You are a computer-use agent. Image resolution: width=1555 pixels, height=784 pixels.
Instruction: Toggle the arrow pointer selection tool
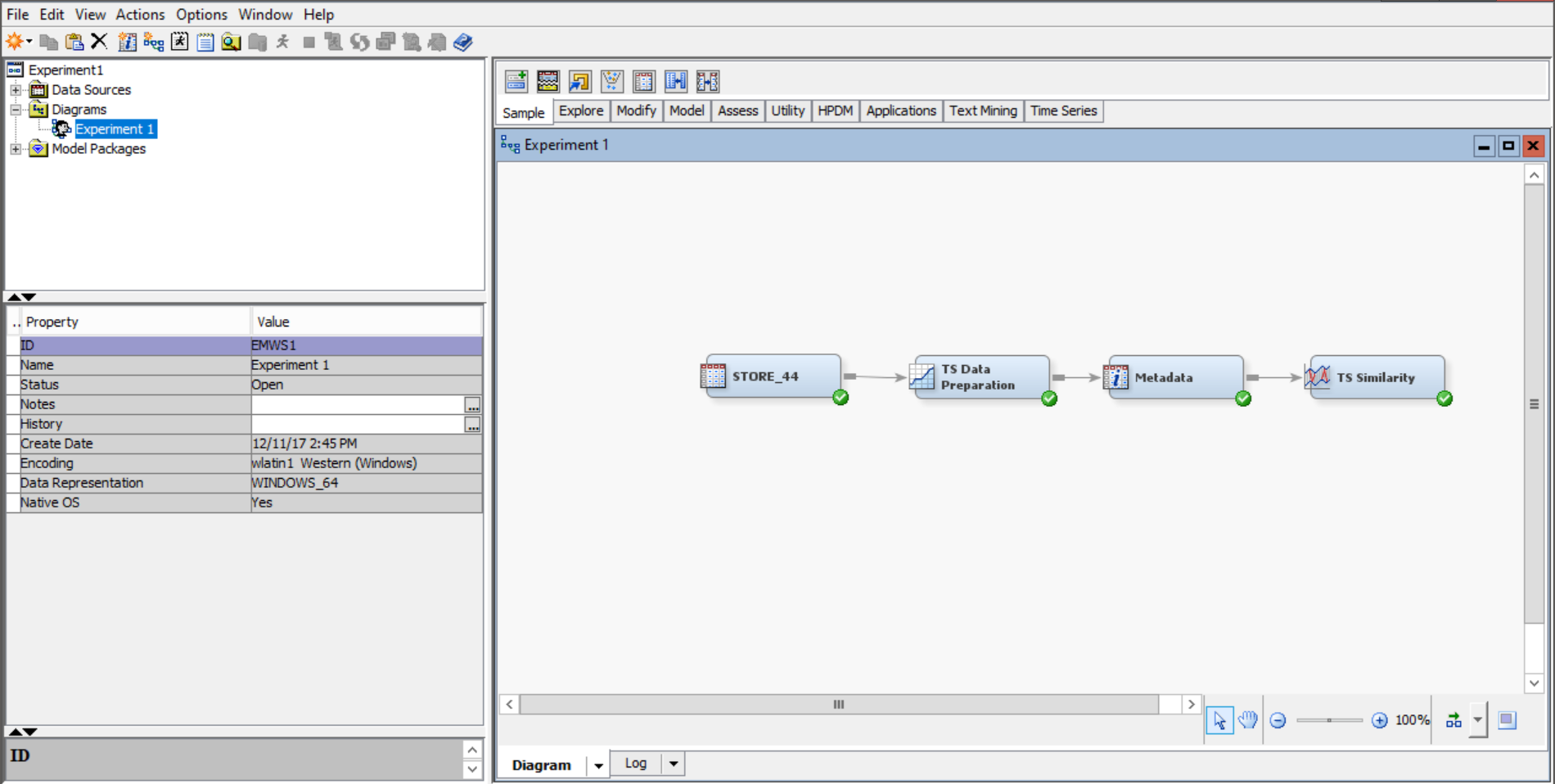[x=1219, y=720]
